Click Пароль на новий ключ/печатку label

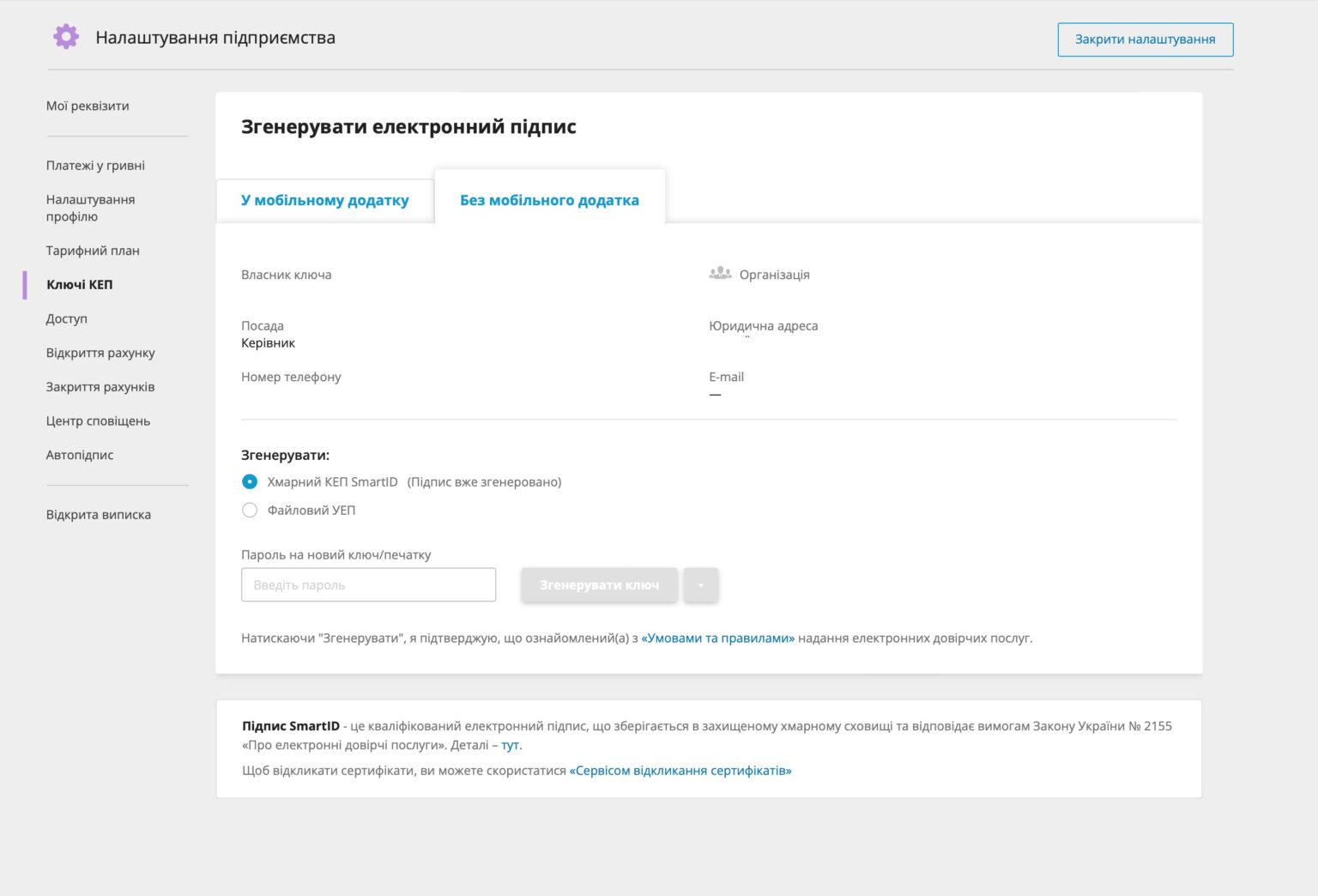coord(336,554)
